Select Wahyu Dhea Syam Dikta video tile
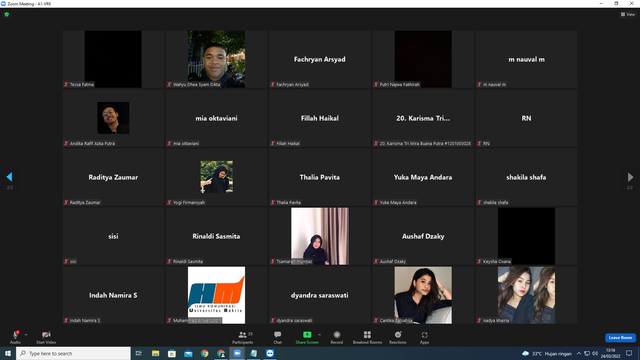The height and width of the screenshot is (360, 640). point(216,59)
